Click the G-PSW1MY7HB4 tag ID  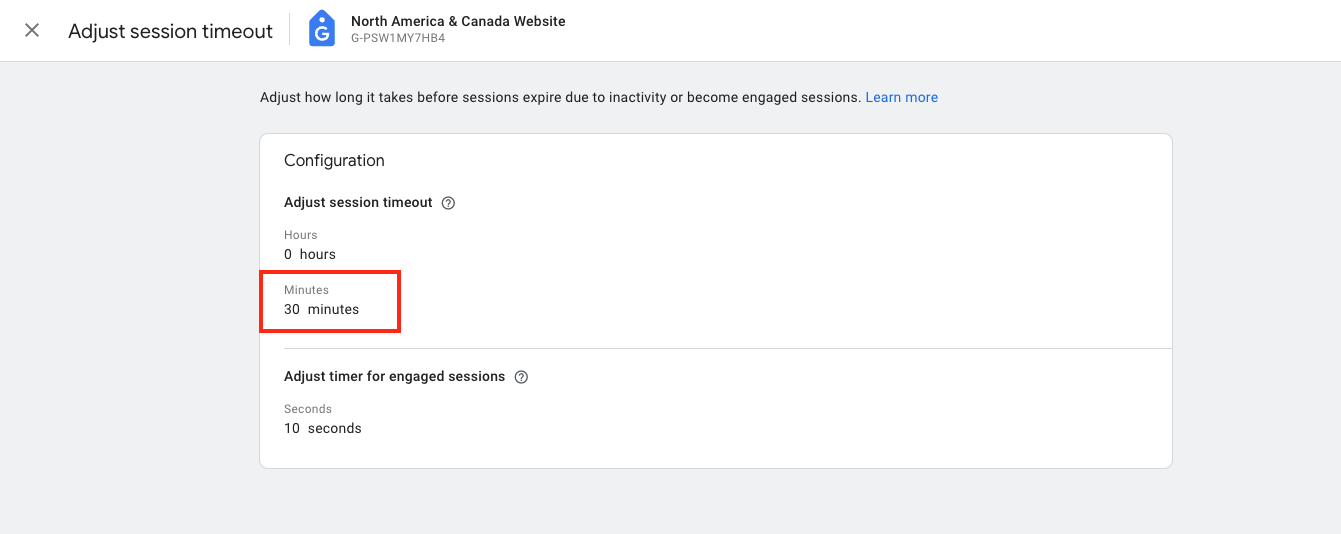coord(398,39)
